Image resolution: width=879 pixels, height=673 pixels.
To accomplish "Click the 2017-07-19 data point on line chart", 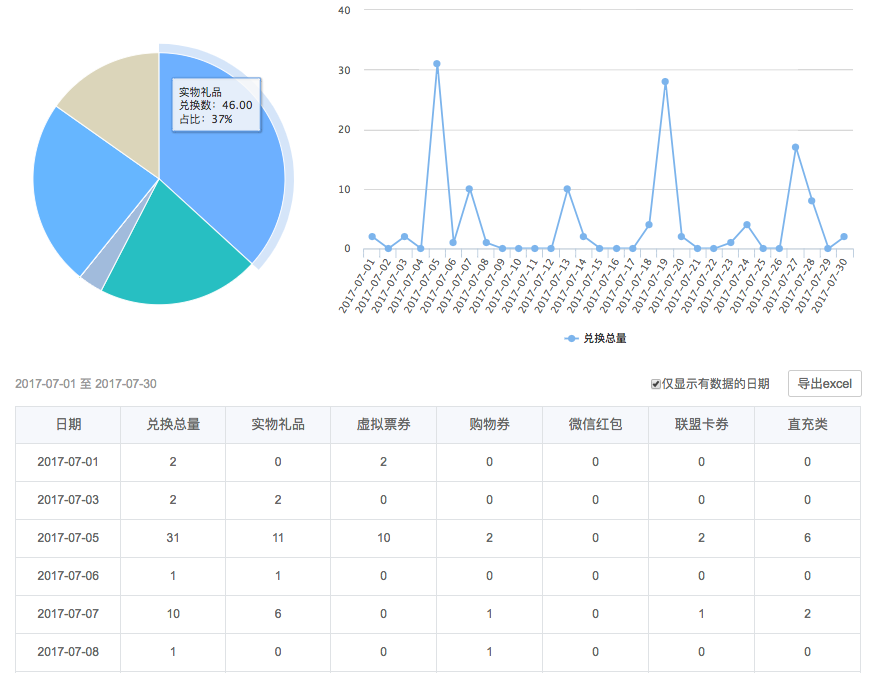I will [x=665, y=82].
